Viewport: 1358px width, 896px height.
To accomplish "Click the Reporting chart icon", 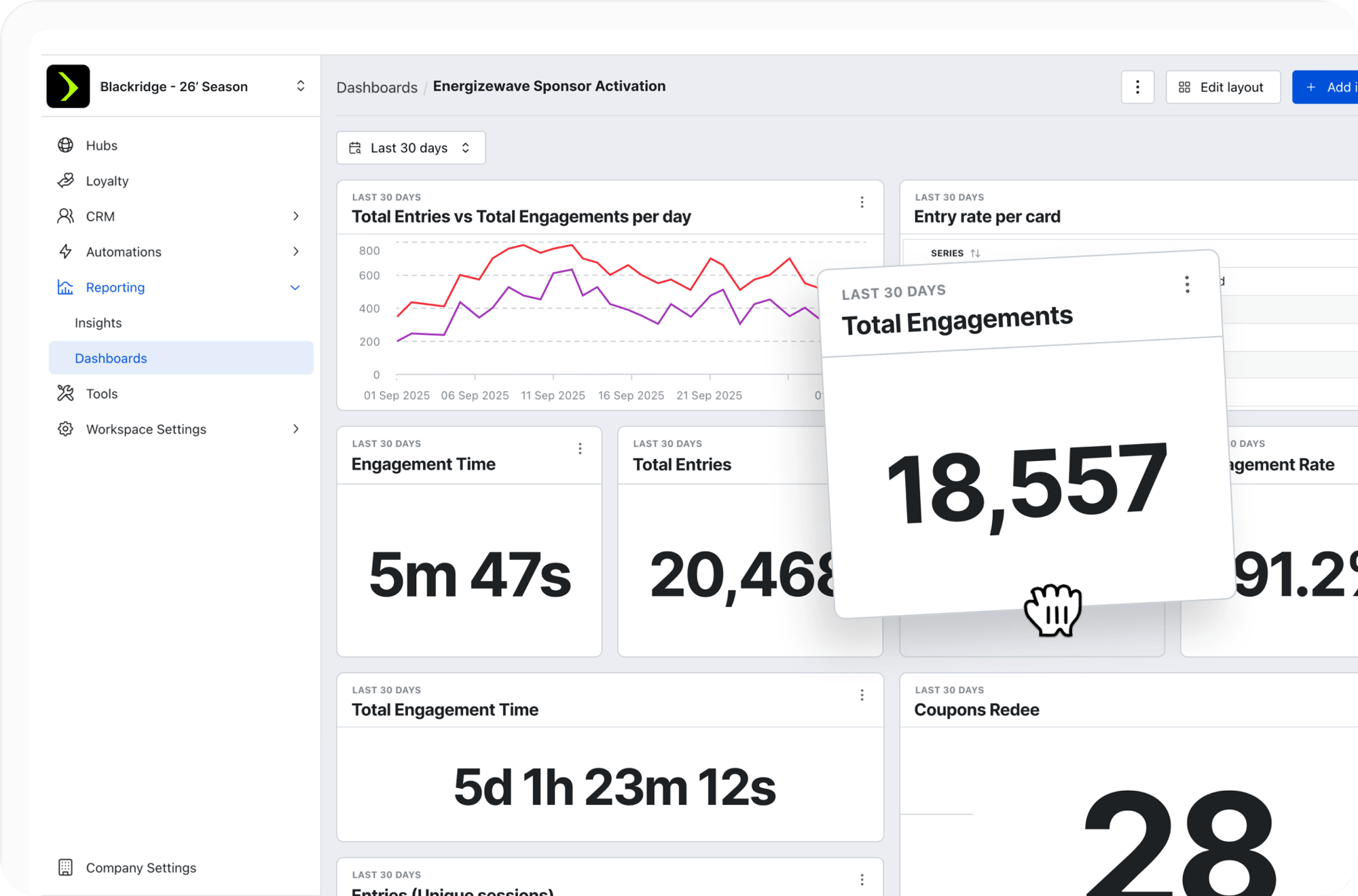I will [x=65, y=287].
